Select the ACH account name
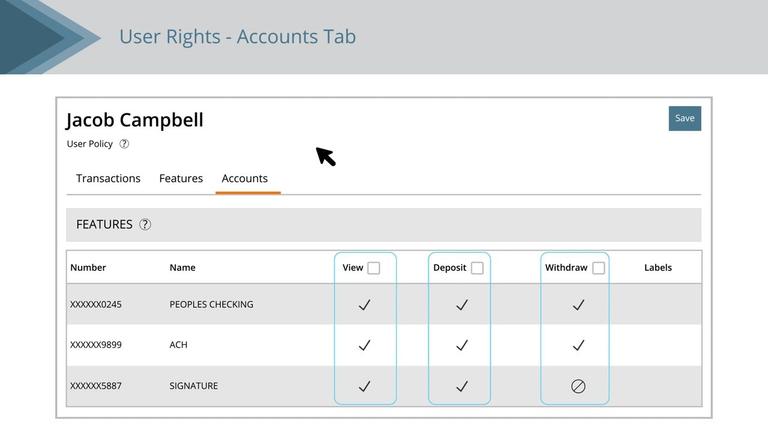Viewport: 768px width, 432px height. click(178, 345)
